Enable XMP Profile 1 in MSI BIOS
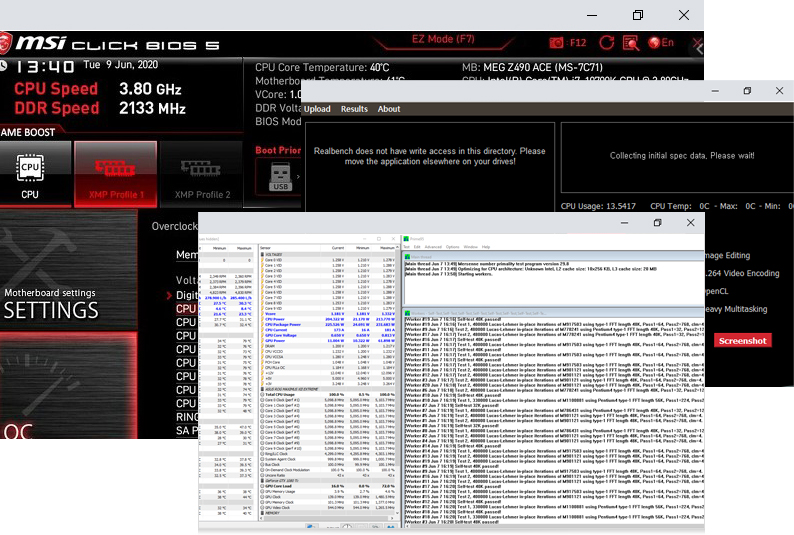 click(x=115, y=175)
